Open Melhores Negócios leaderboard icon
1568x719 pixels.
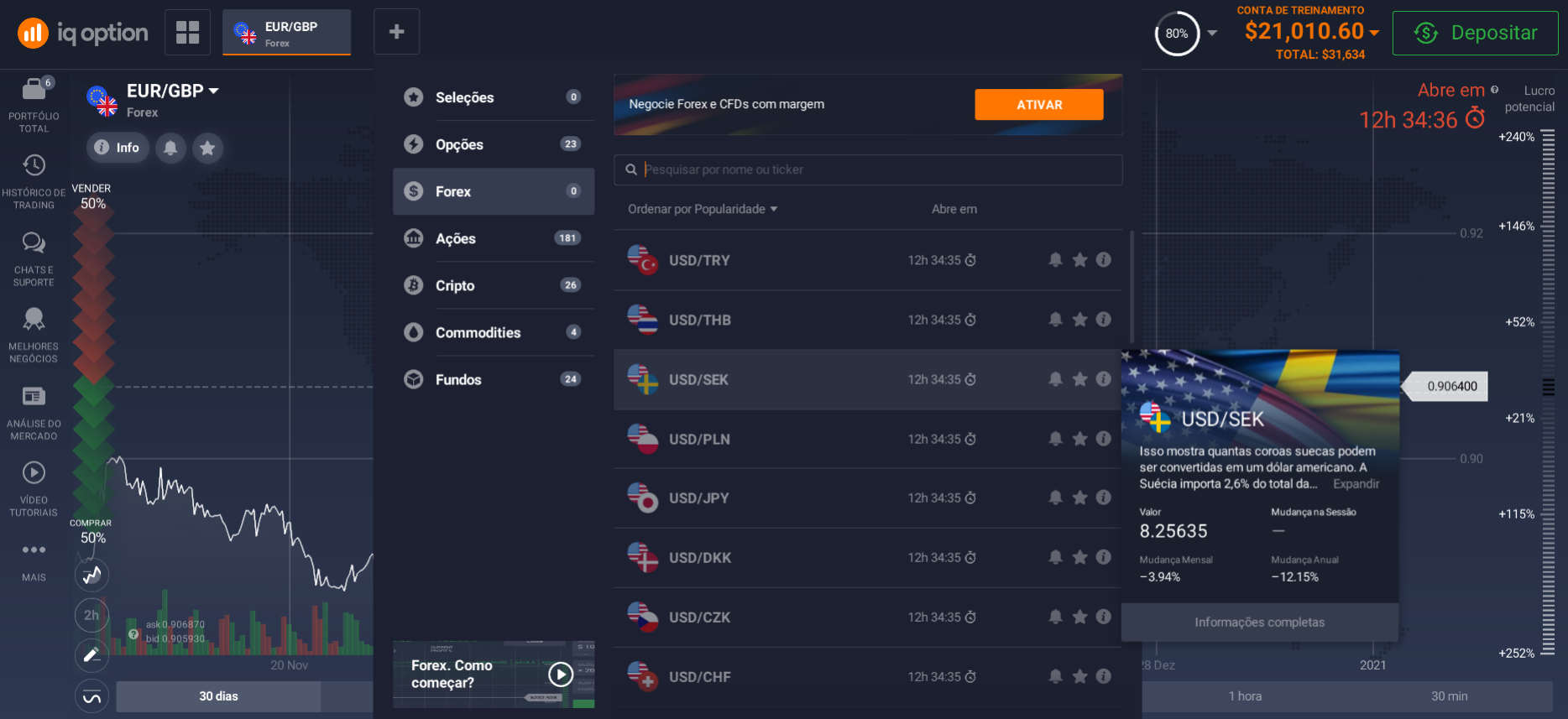(34, 335)
